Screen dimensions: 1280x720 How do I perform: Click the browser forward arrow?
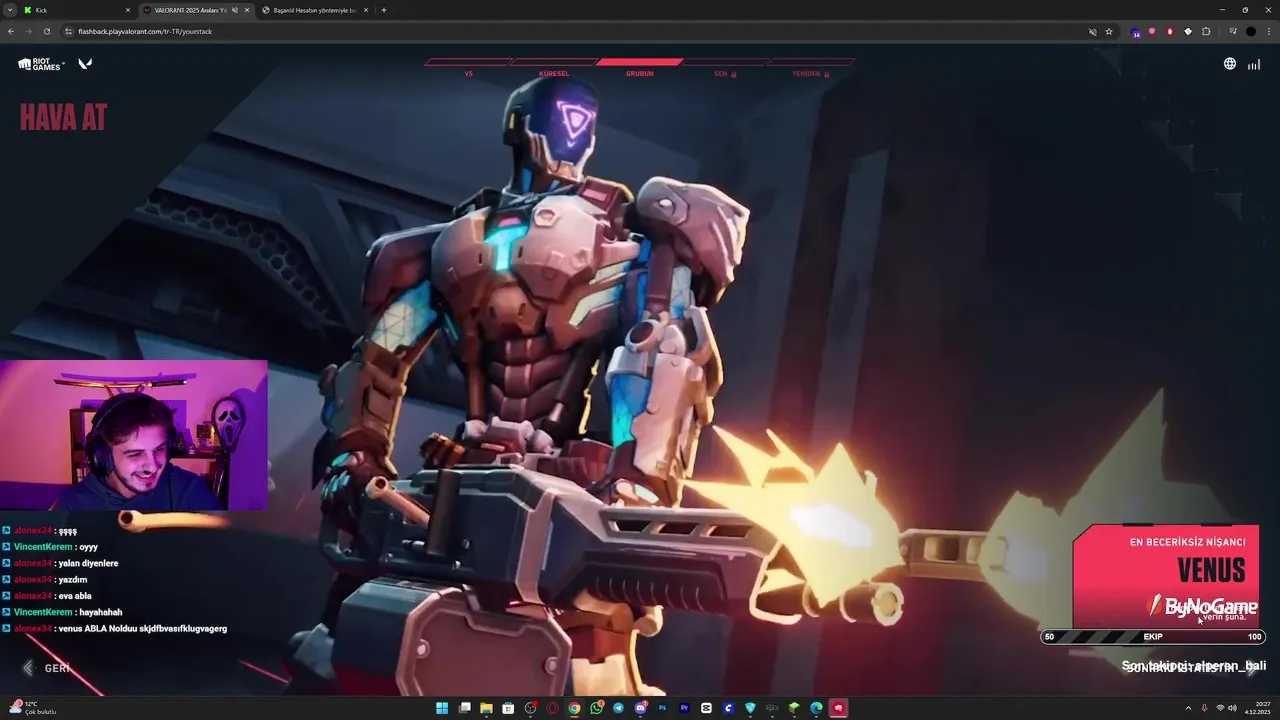[x=29, y=31]
